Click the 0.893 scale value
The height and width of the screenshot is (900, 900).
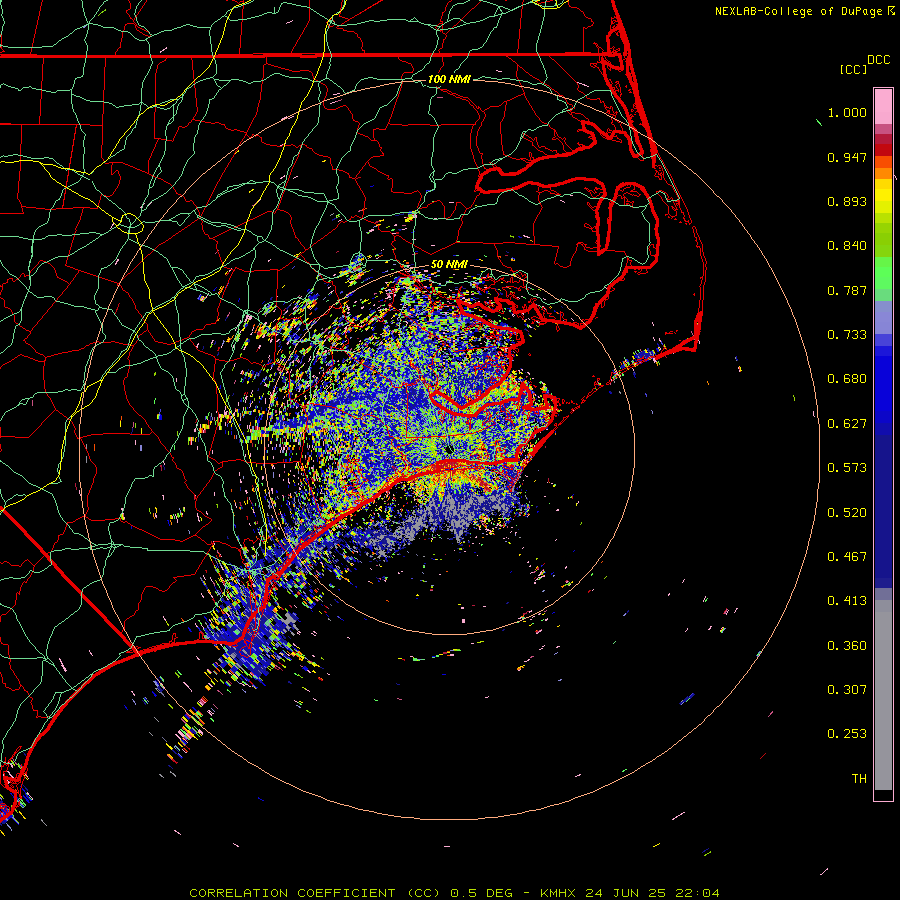[x=847, y=201]
